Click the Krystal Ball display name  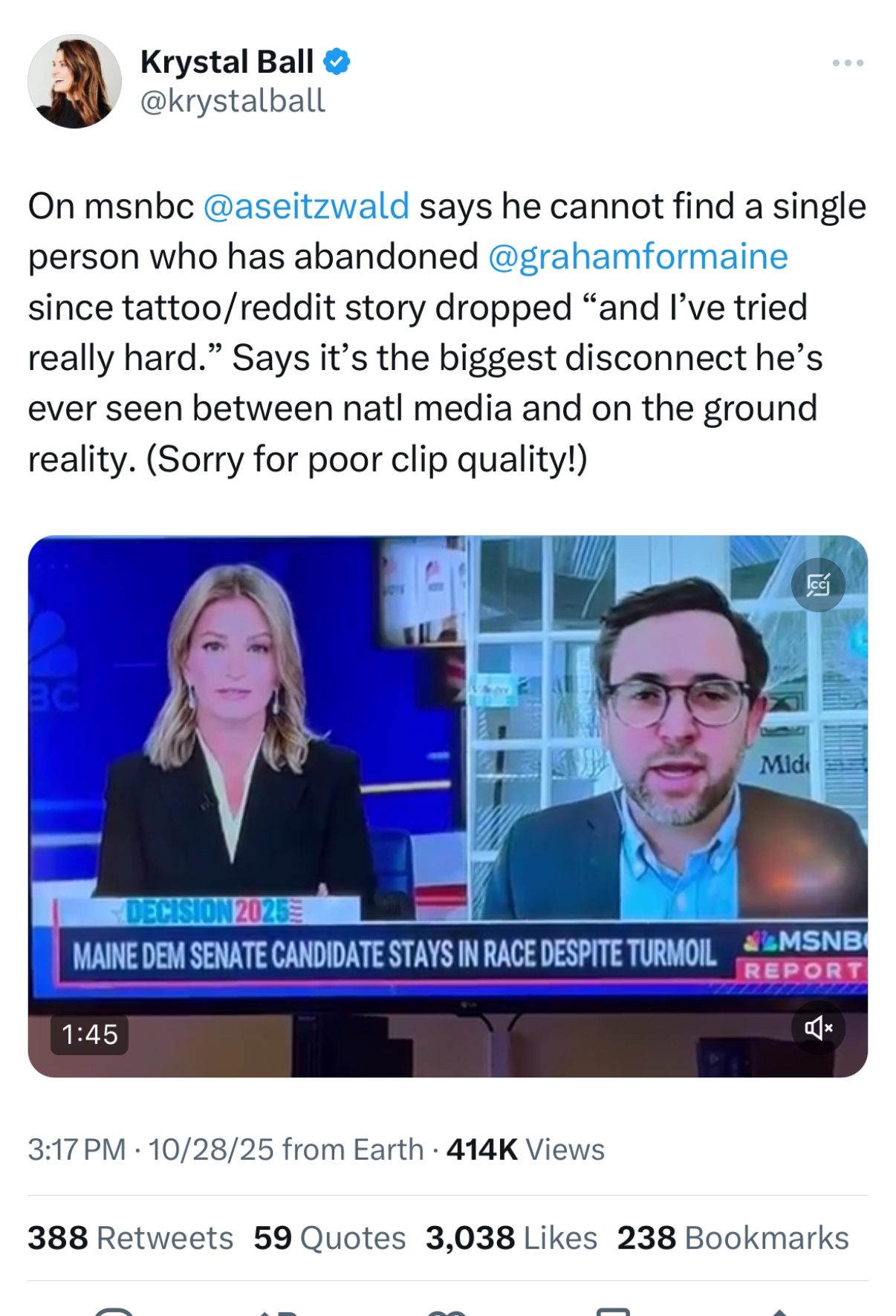pos(227,62)
